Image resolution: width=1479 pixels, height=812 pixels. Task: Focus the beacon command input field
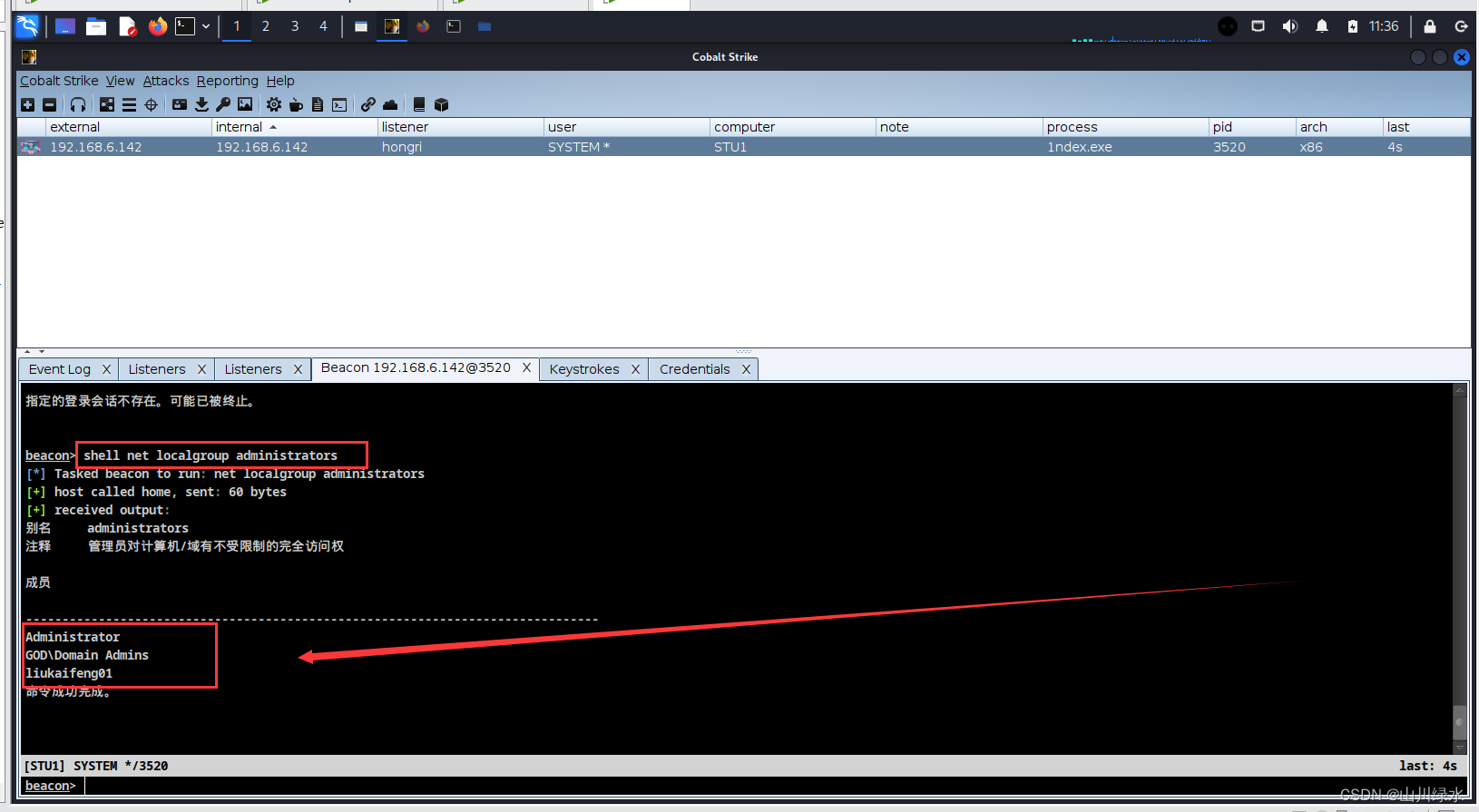[776, 786]
